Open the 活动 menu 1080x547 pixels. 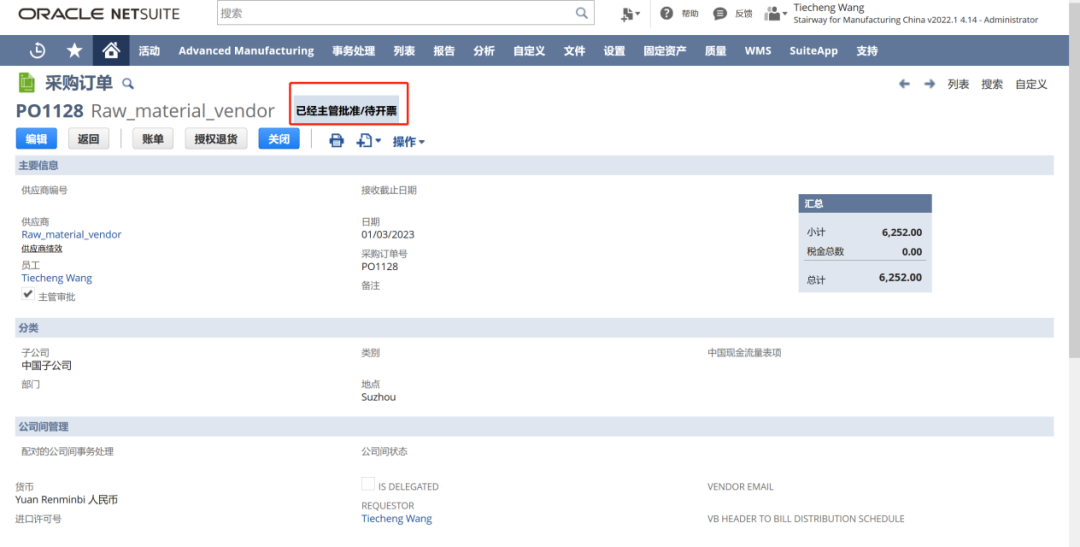[x=149, y=50]
